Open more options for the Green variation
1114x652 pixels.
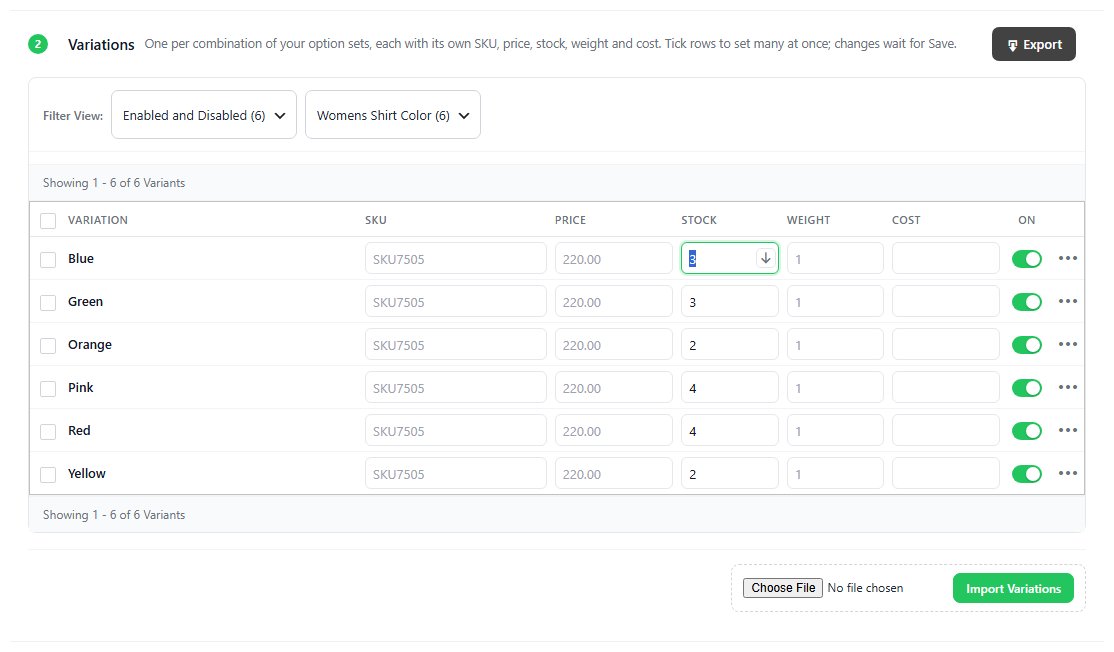[1067, 301]
